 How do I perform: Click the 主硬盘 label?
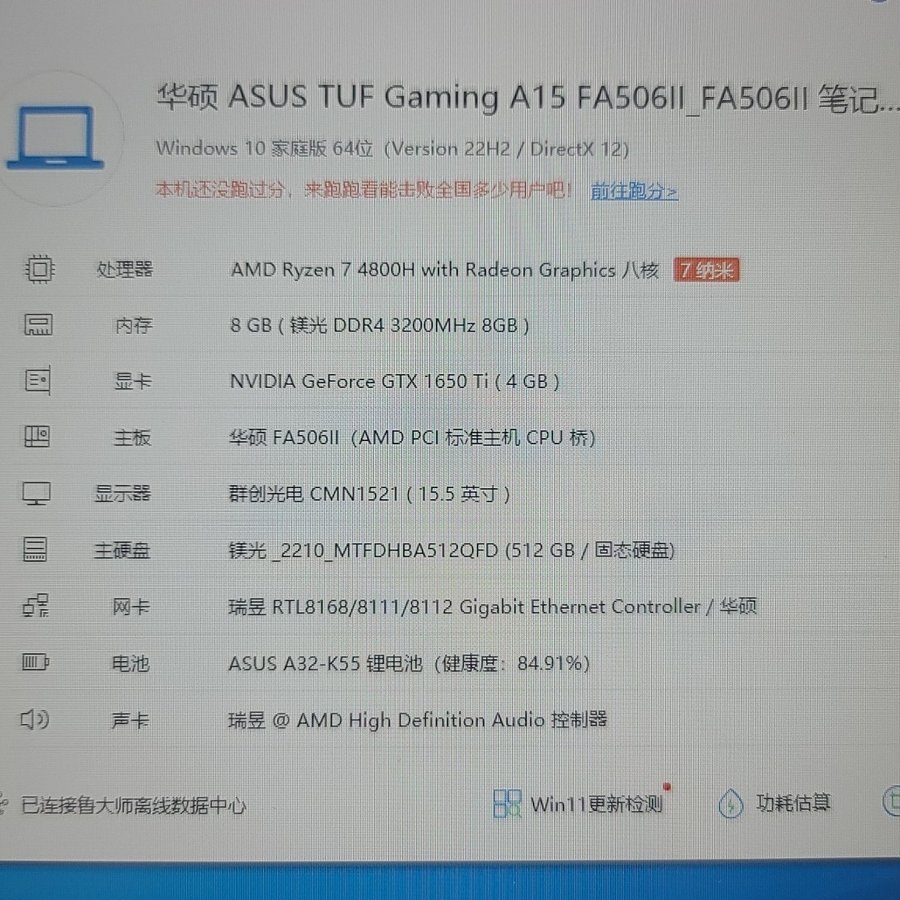[122, 550]
